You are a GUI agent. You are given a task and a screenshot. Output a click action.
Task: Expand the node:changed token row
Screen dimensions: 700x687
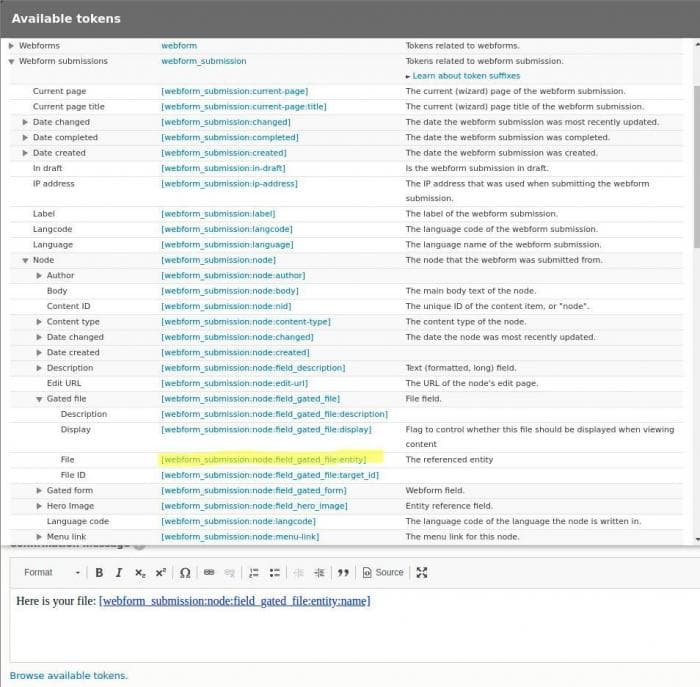coord(39,337)
